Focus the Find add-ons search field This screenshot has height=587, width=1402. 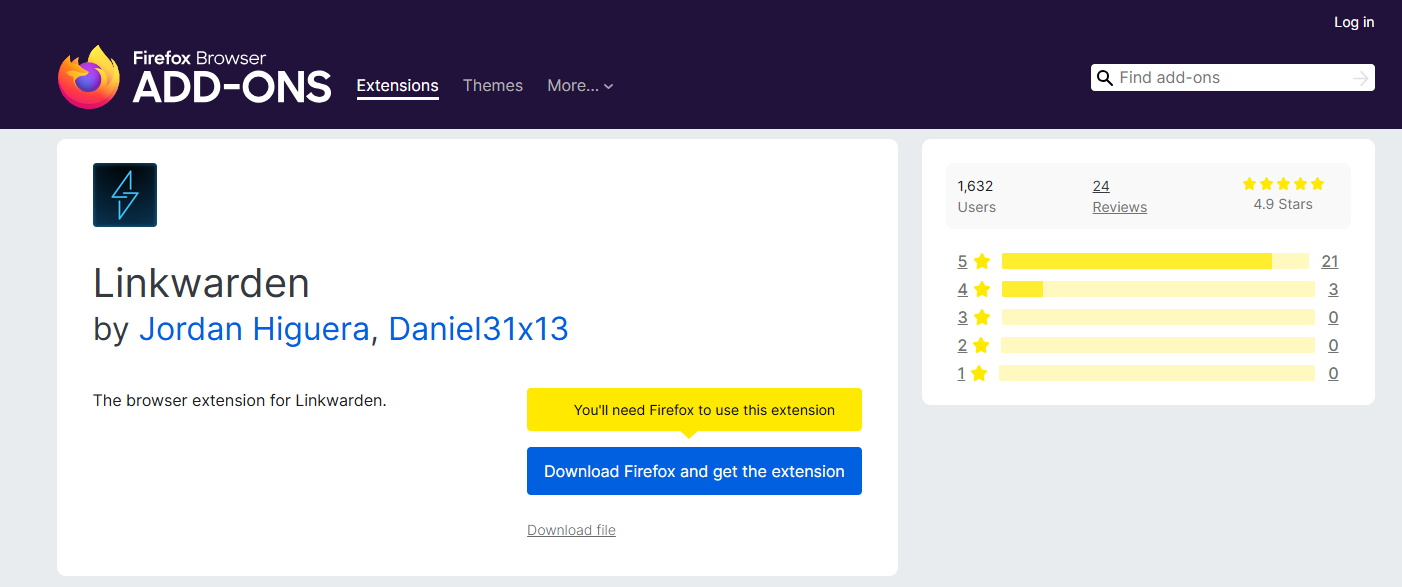click(x=1233, y=78)
